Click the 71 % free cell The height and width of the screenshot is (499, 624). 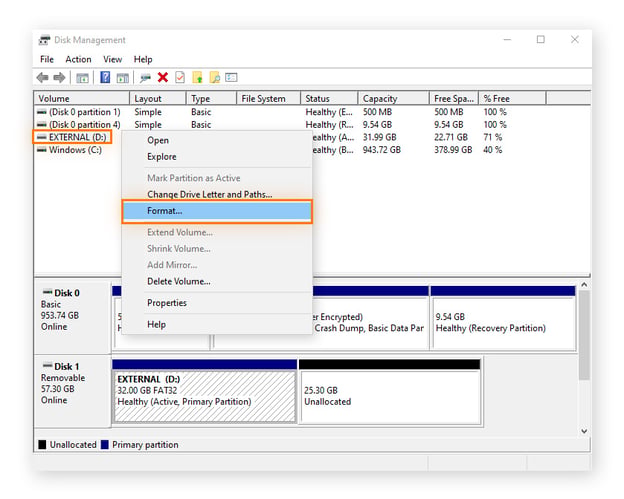493,137
